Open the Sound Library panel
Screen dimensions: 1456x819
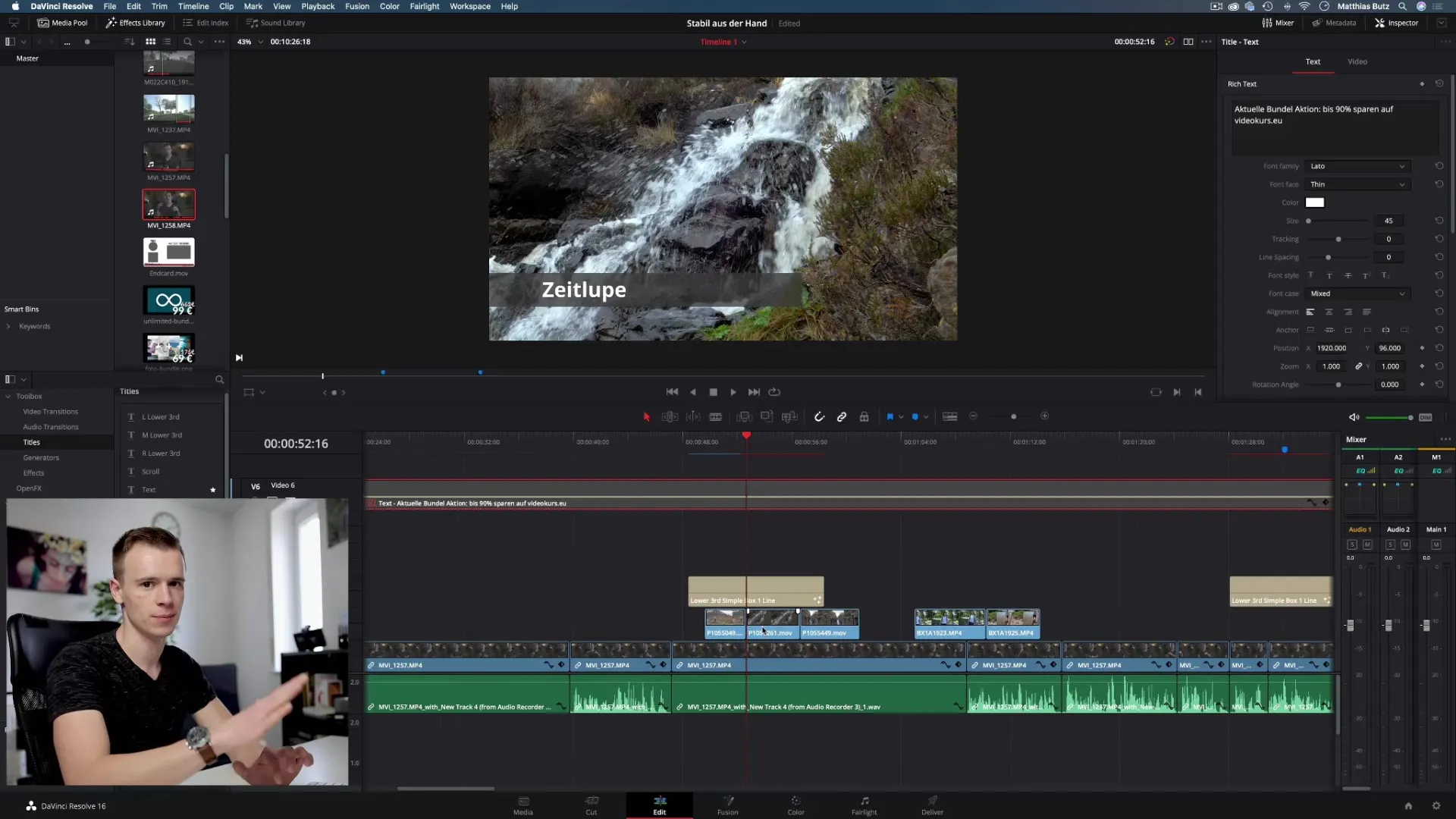pyautogui.click(x=276, y=23)
